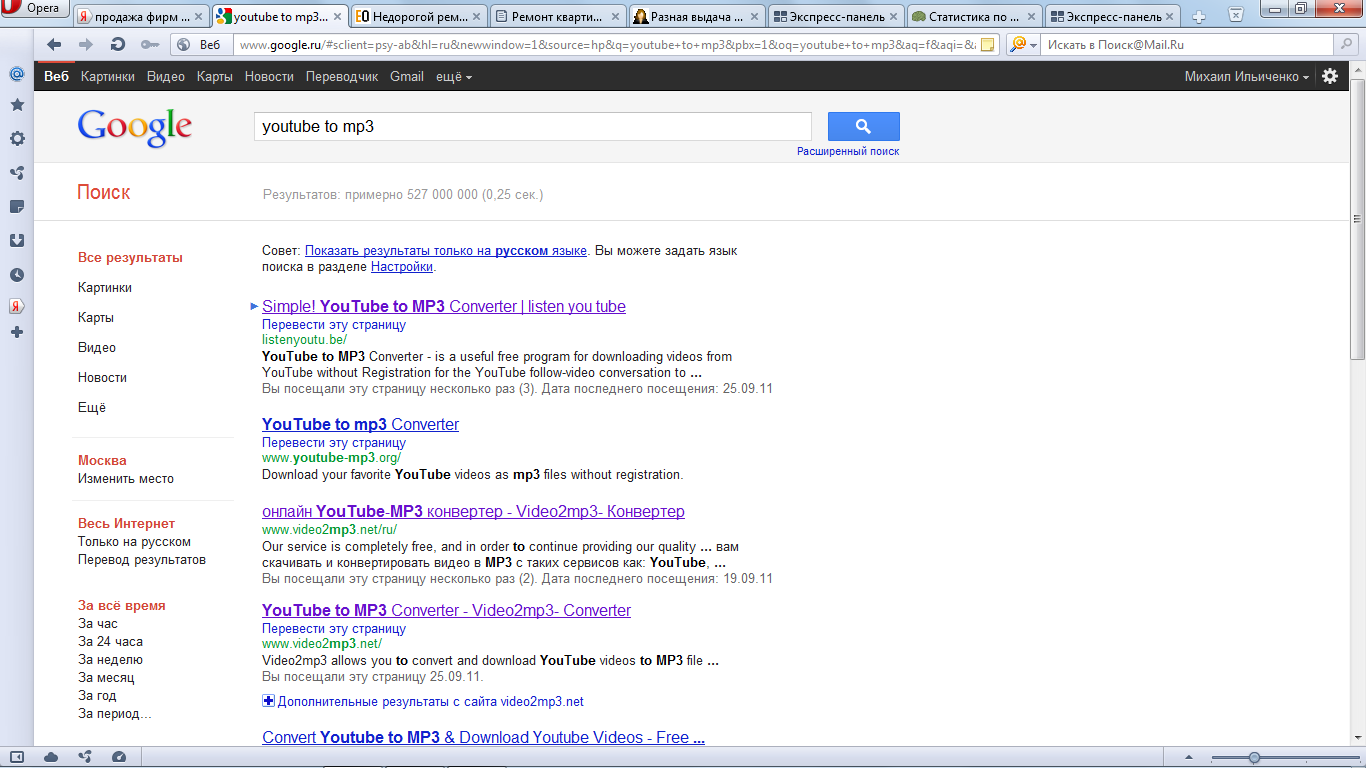Expand 'Ещё' in the left filter sidebar

pos(92,407)
